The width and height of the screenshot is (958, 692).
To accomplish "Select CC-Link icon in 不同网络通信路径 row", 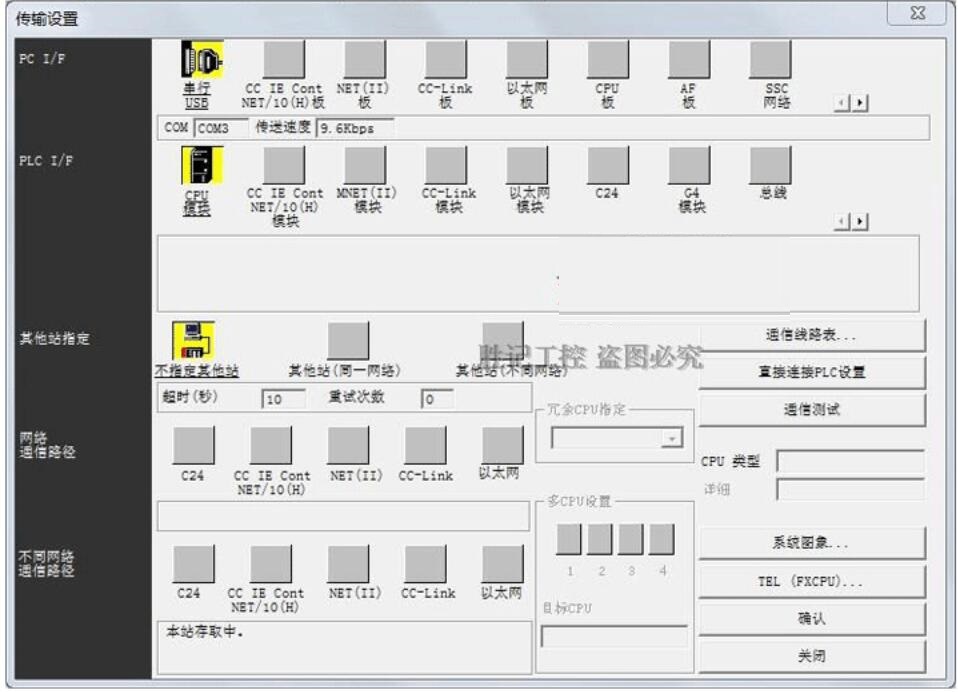I will point(425,564).
